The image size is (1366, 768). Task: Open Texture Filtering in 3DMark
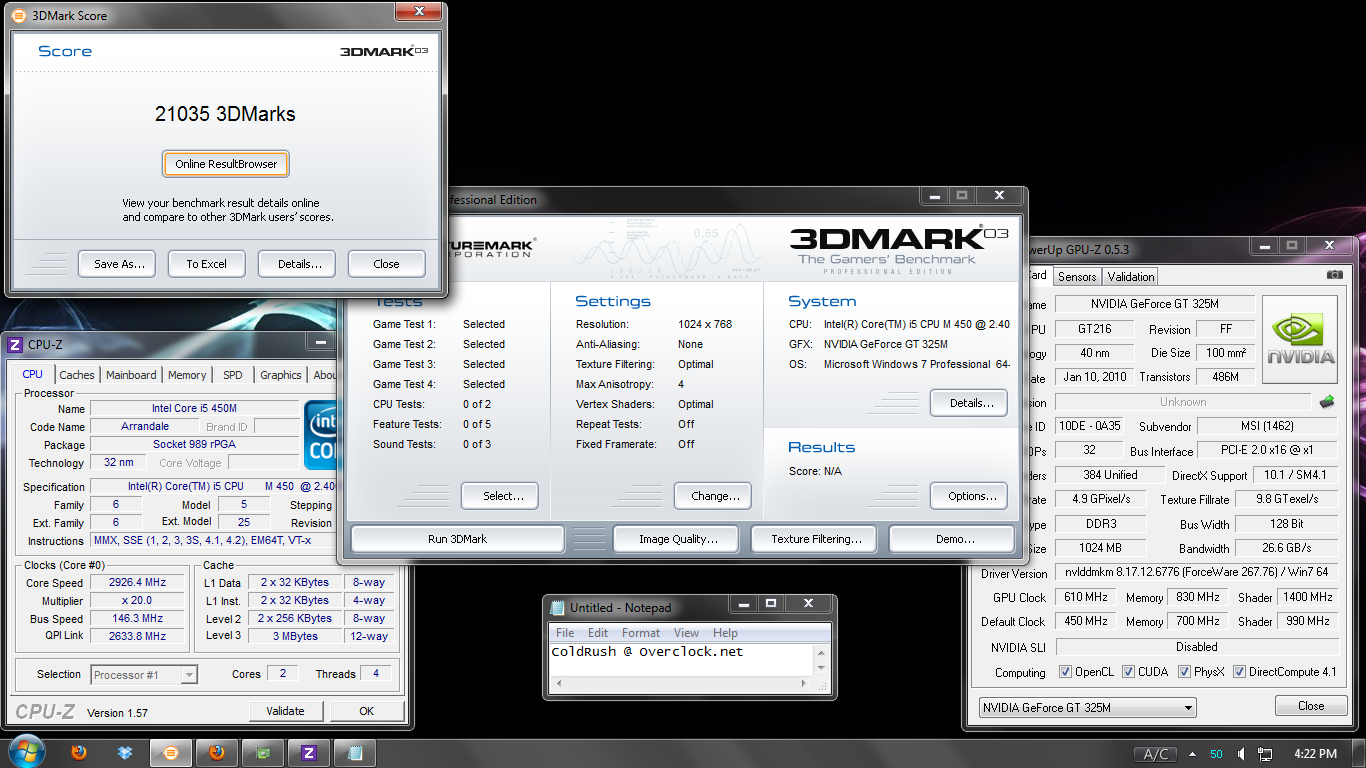tap(814, 539)
